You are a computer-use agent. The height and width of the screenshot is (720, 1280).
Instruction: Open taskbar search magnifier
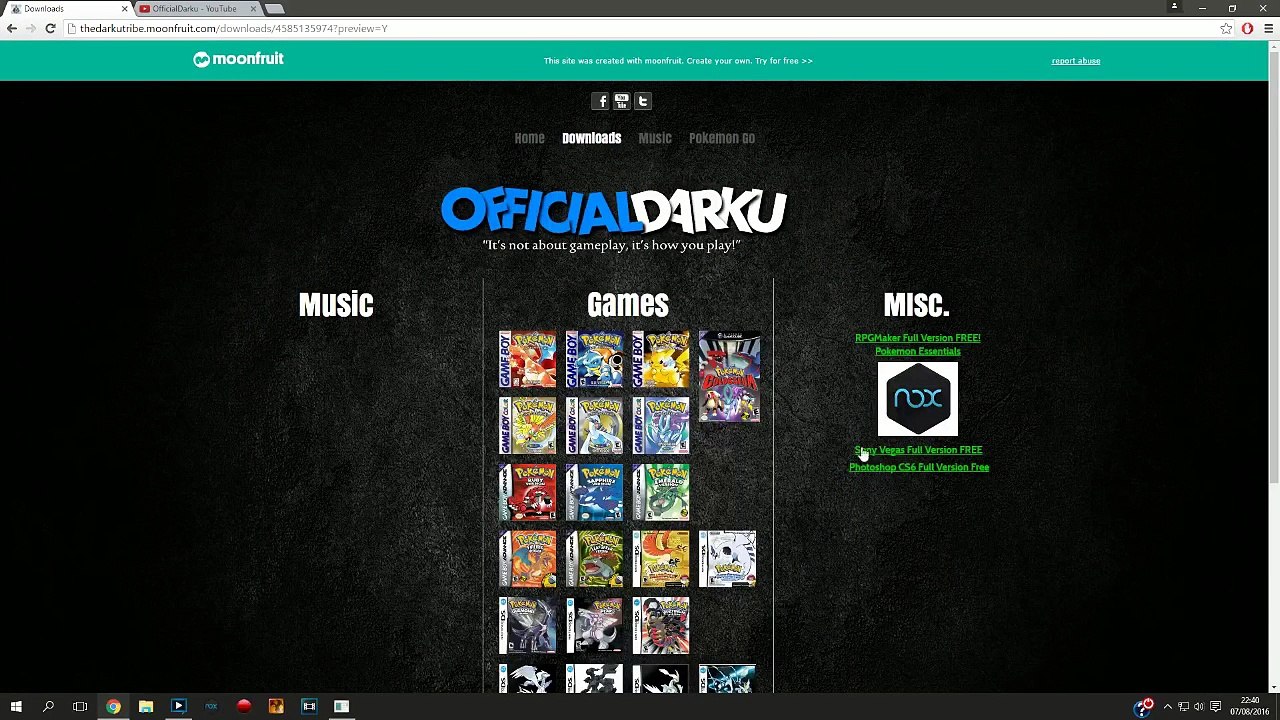(x=48, y=707)
